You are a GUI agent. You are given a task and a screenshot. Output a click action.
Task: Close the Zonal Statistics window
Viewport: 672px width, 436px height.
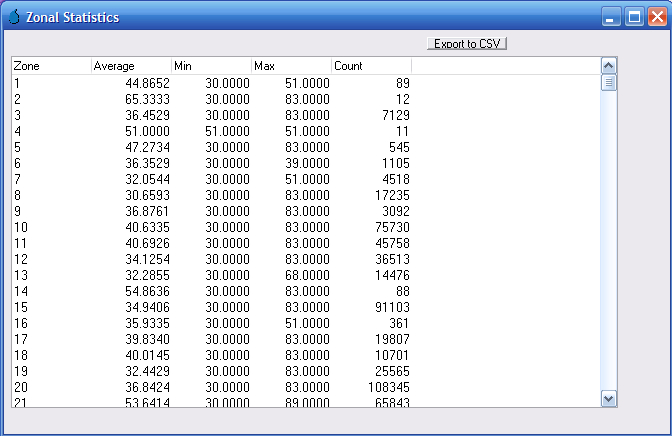(657, 17)
